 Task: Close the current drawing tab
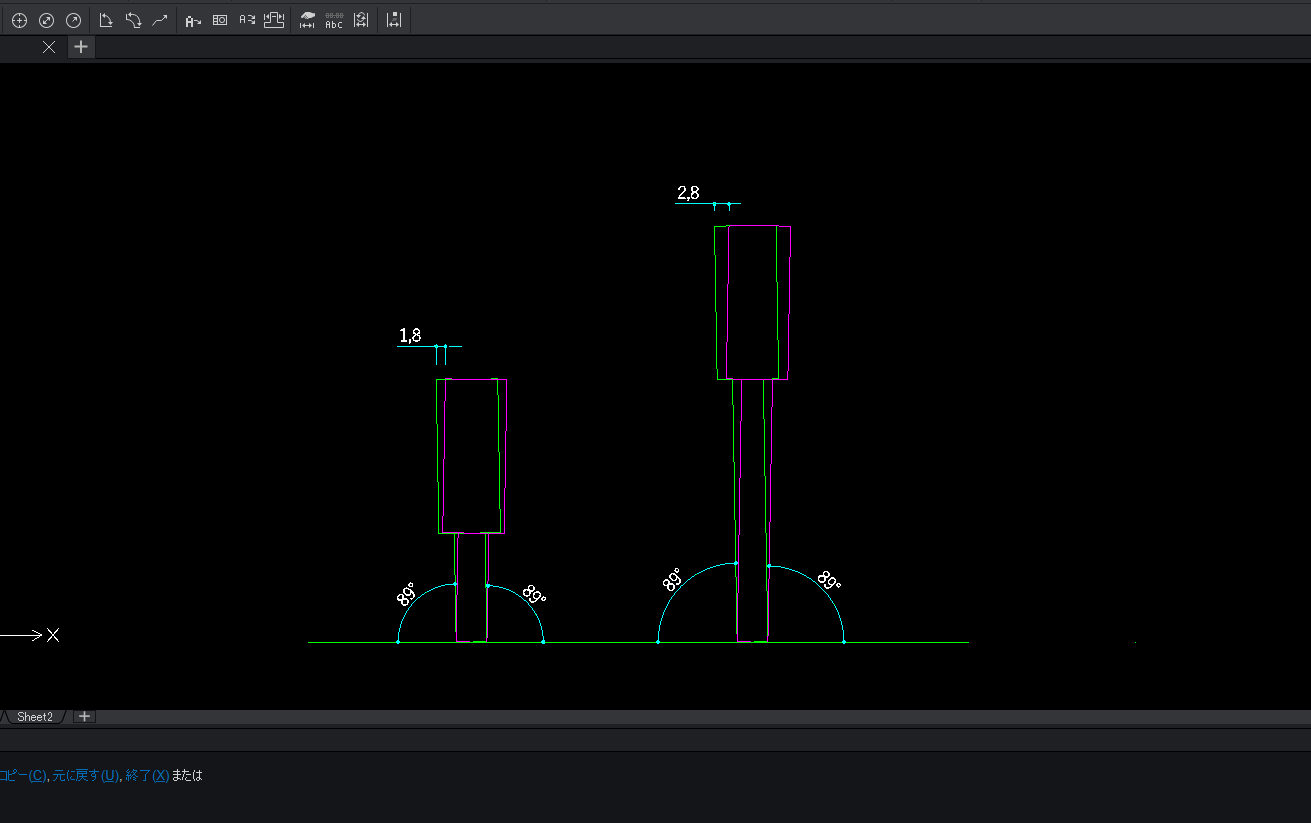pos(49,47)
